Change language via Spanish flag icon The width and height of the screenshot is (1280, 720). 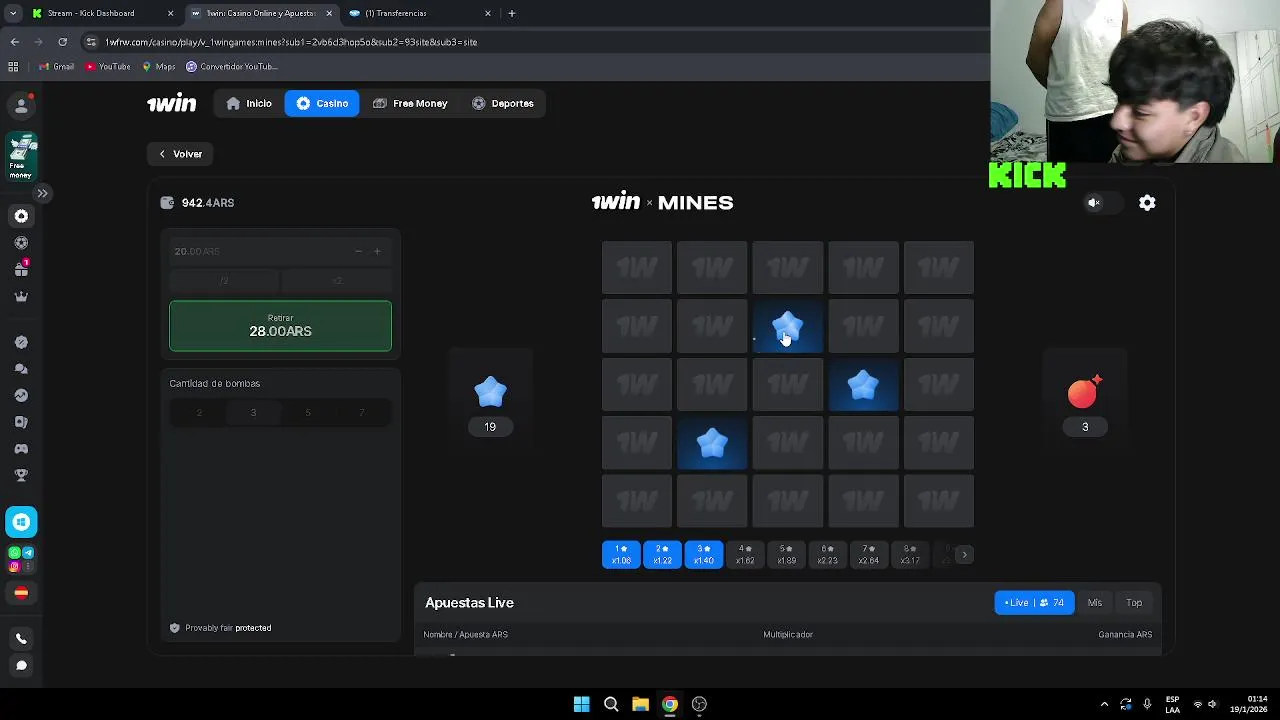(x=21, y=593)
